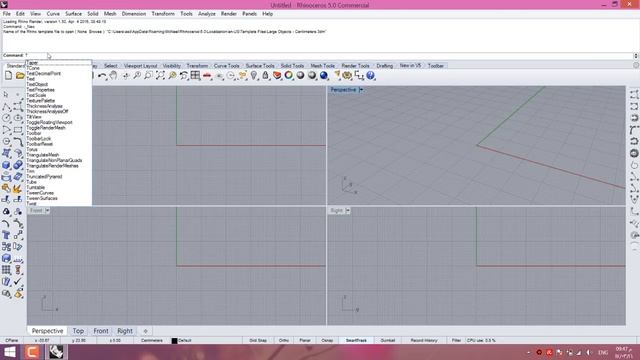
Task: Click the light bulb Hide Objects icon
Action: 254,76
